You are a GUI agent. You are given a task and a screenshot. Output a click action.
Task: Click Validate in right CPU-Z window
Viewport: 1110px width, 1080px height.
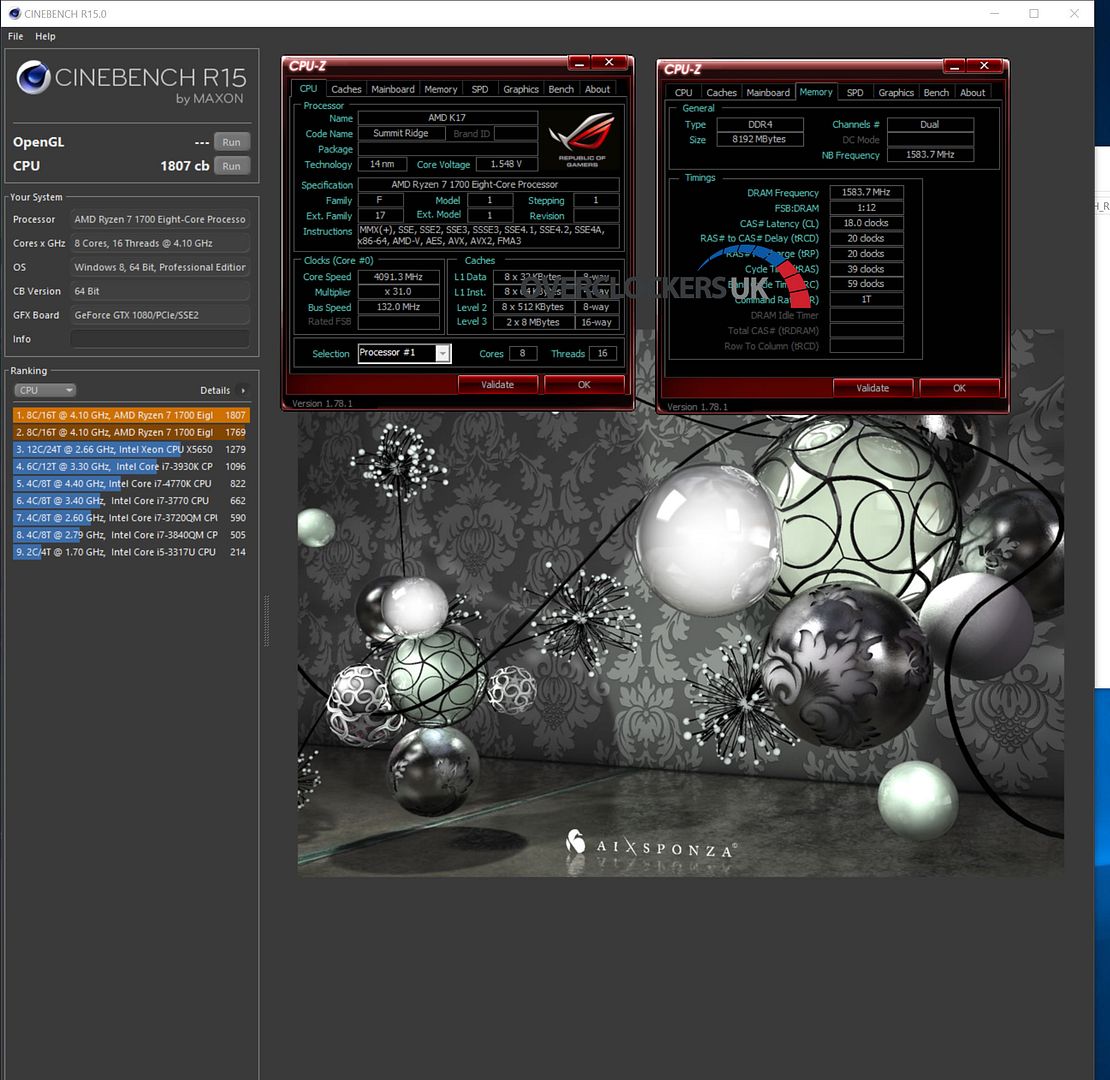(873, 388)
